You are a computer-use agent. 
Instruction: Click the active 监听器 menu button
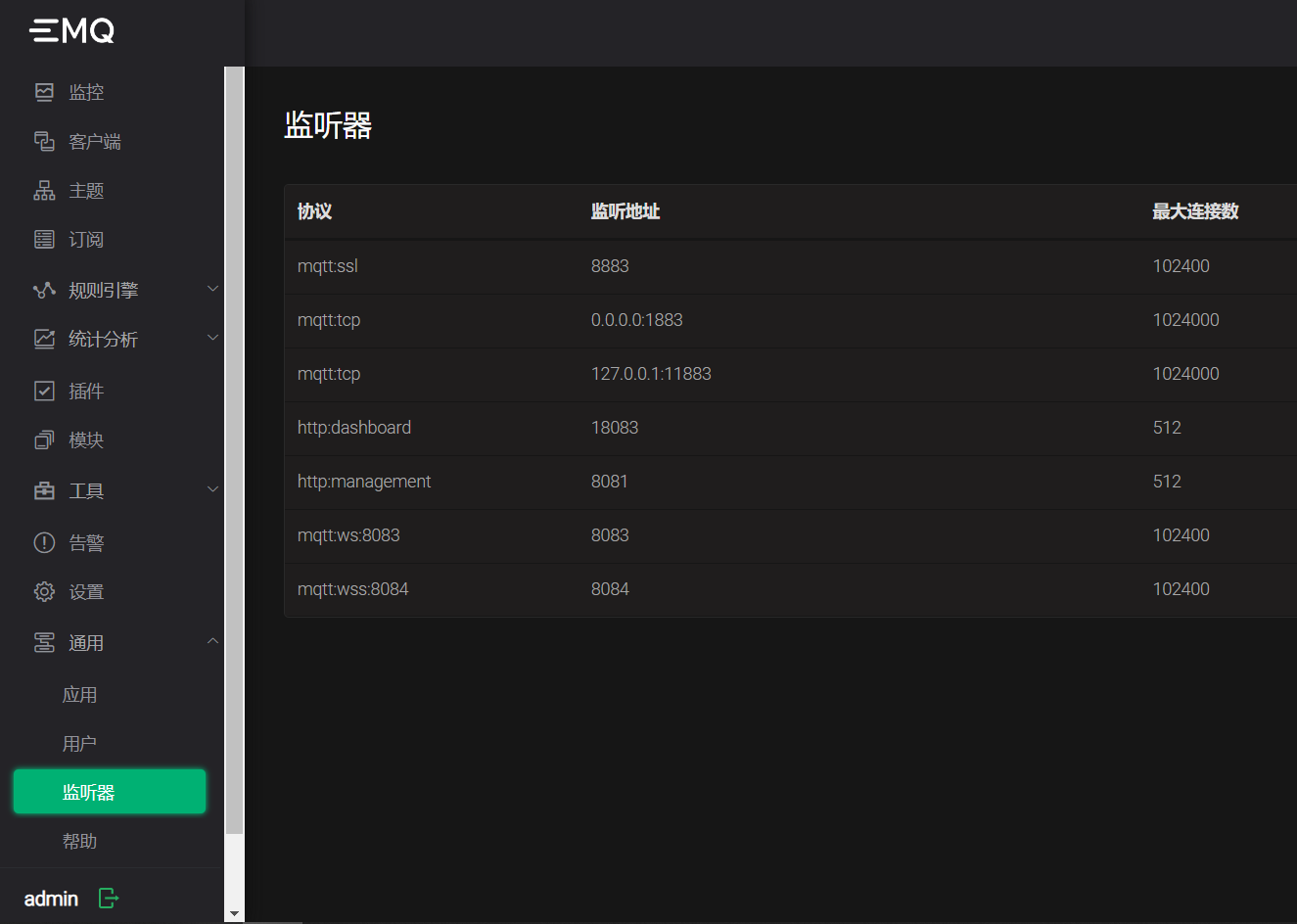click(x=110, y=792)
